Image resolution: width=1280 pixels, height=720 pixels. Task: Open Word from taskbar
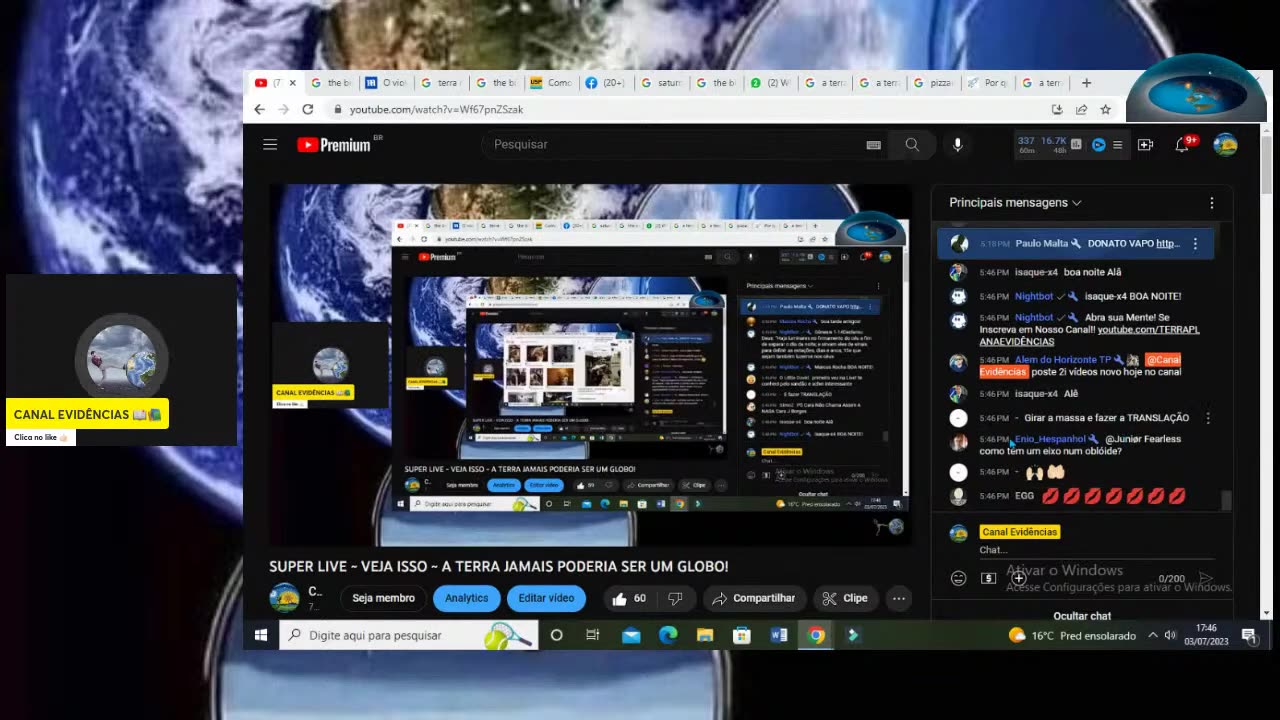click(x=779, y=635)
